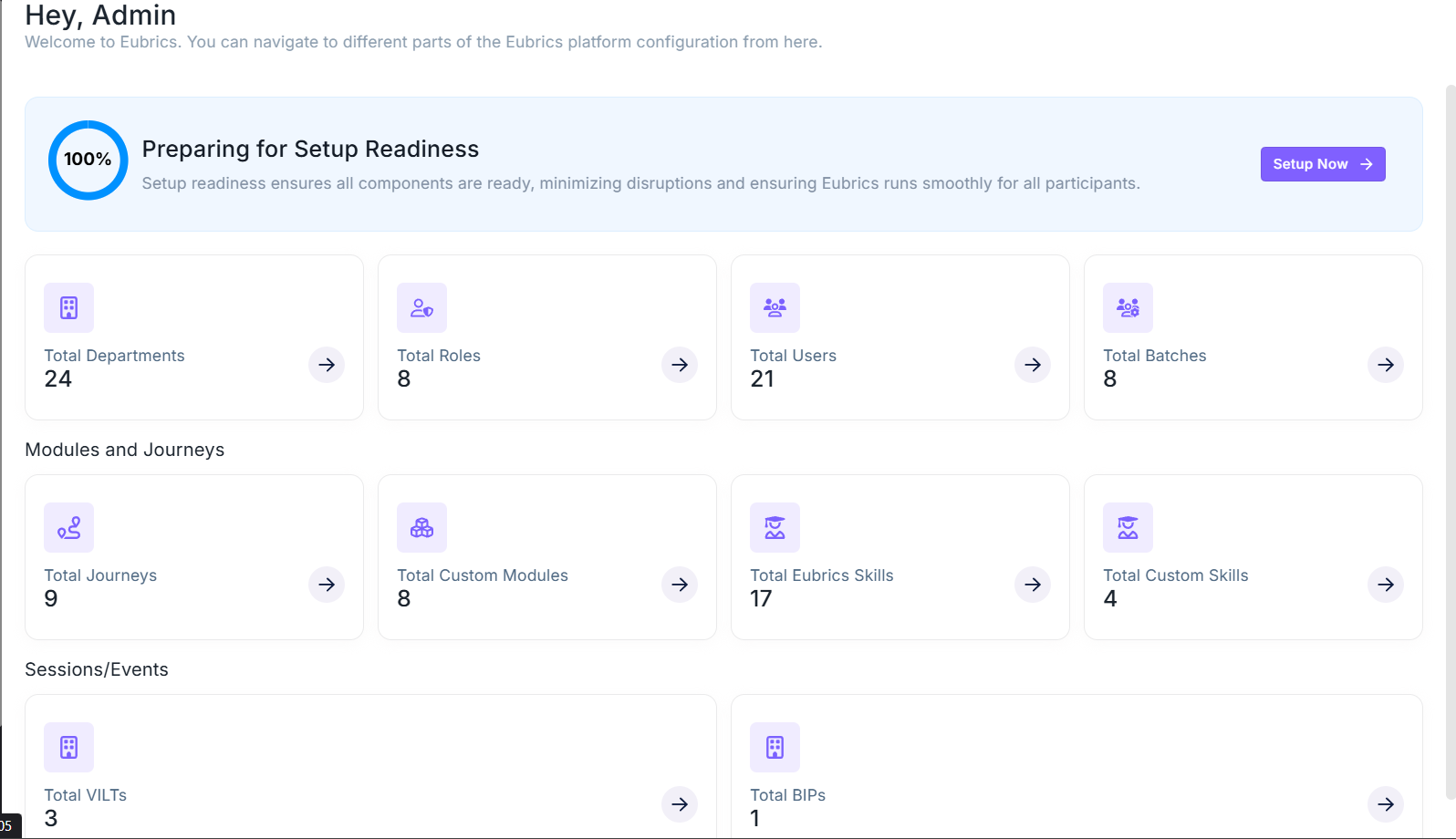The image size is (1456, 839).
Task: Click the Total Departments building icon
Action: 68,308
